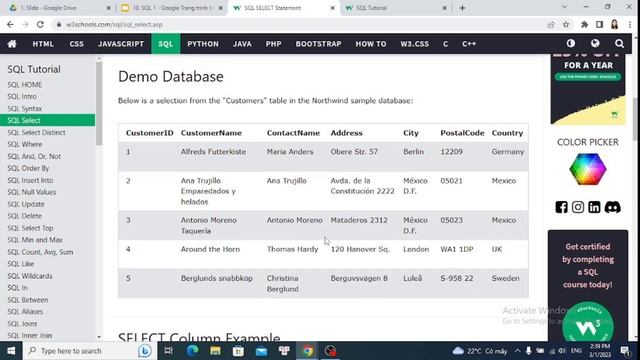Open PYTHON in the top navbar
The image size is (640, 360).
(203, 44)
